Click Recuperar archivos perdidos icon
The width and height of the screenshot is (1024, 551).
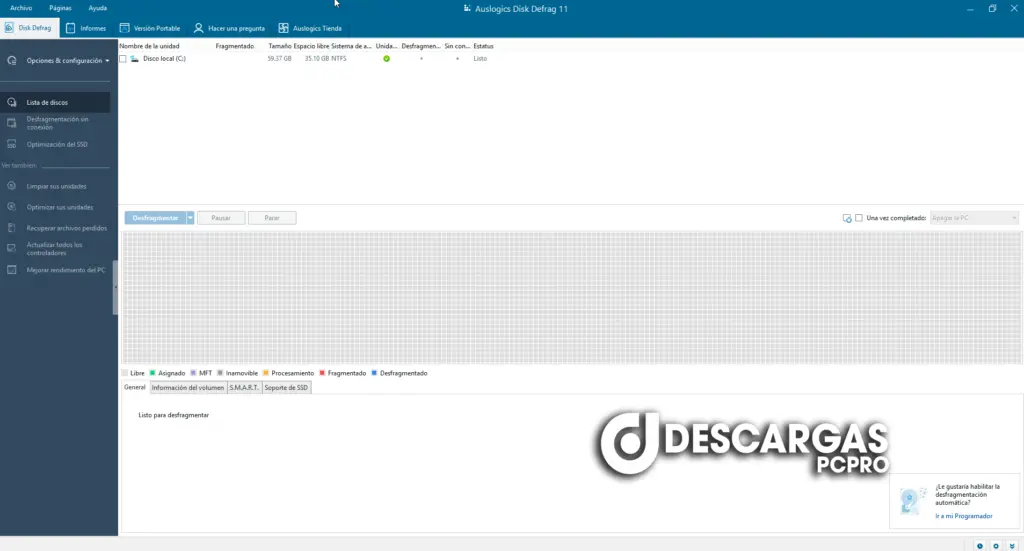(12, 228)
